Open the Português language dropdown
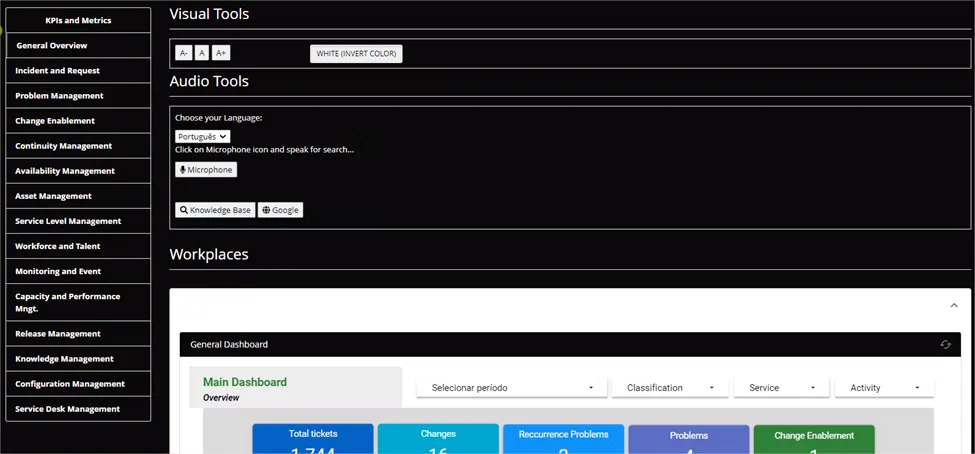The width and height of the screenshot is (975, 454). [x=203, y=137]
